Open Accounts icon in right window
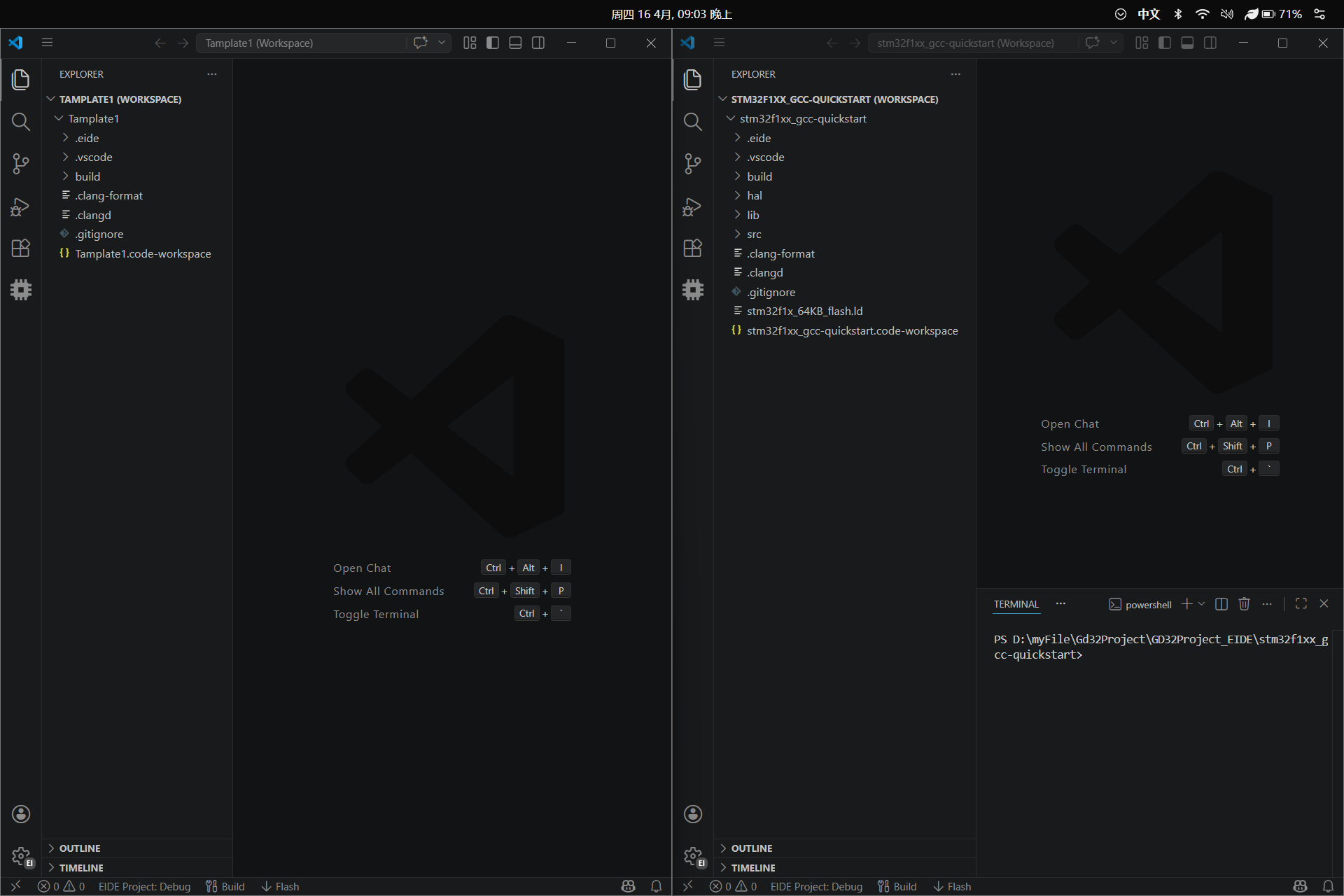 [693, 813]
